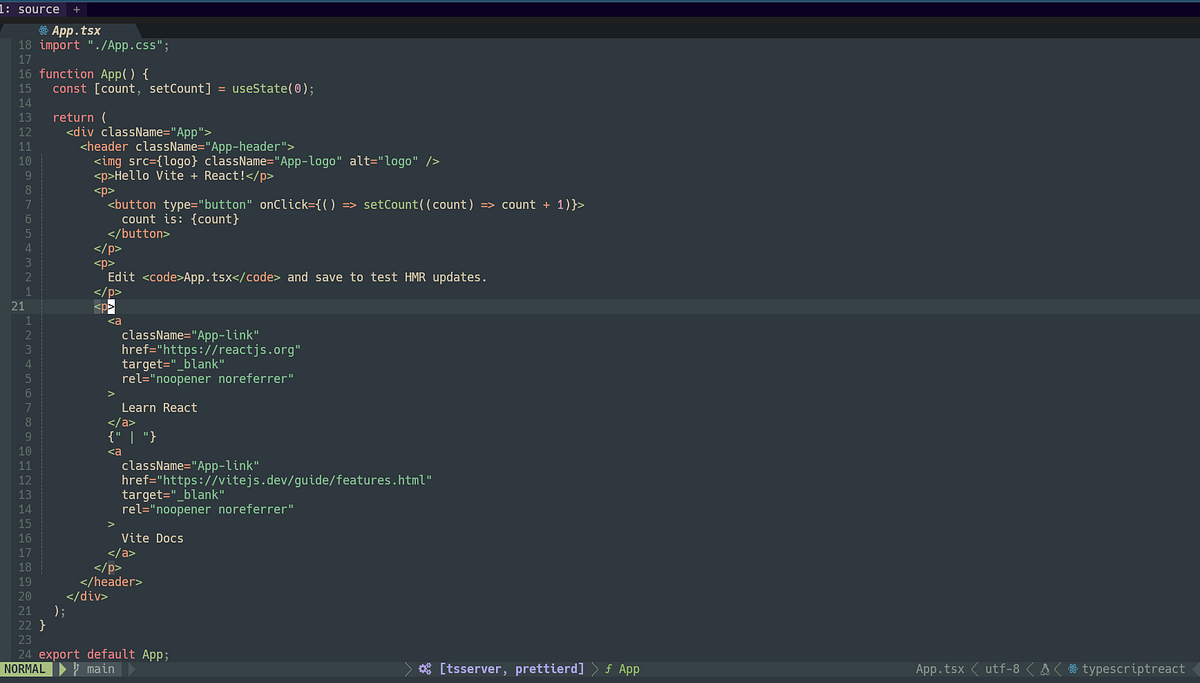Click the React icon on the App.tsx buffer tab
This screenshot has width=1200, height=683.
tap(45, 30)
